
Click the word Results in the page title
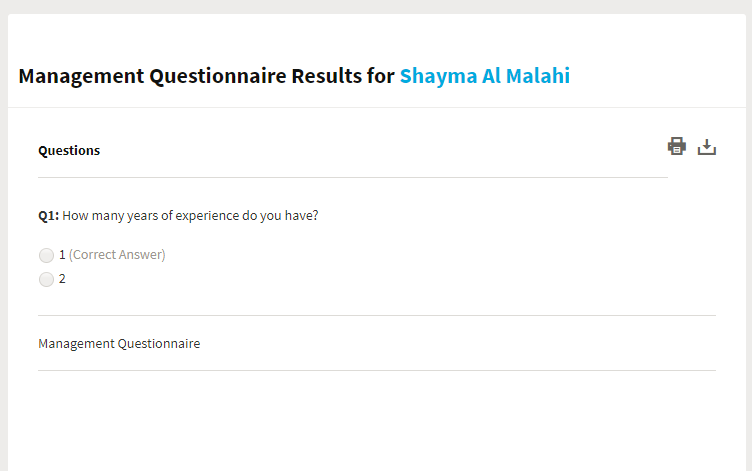[327, 76]
